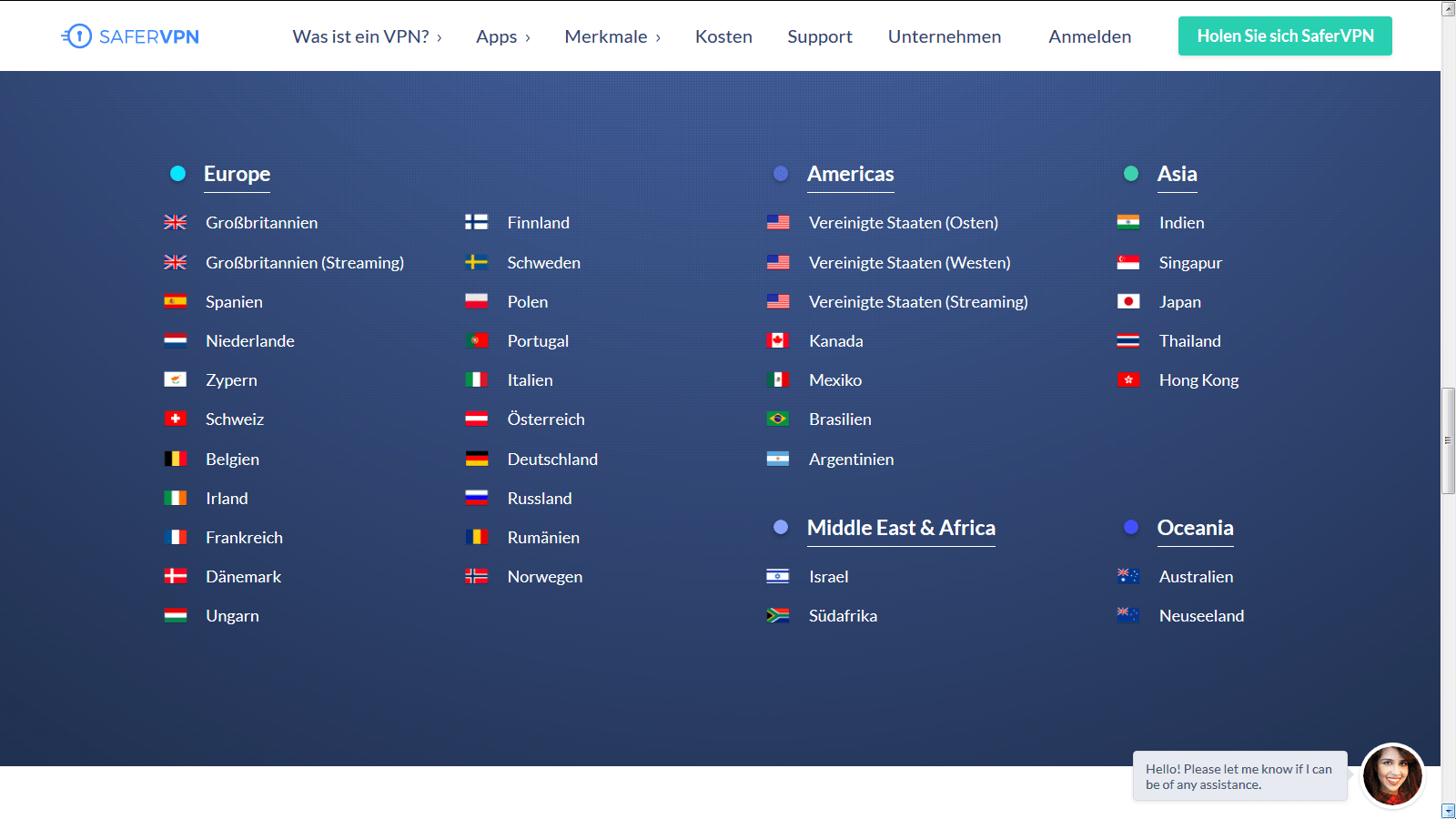Click the Ireland flag icon
This screenshot has width=1456, height=819.
[175, 498]
